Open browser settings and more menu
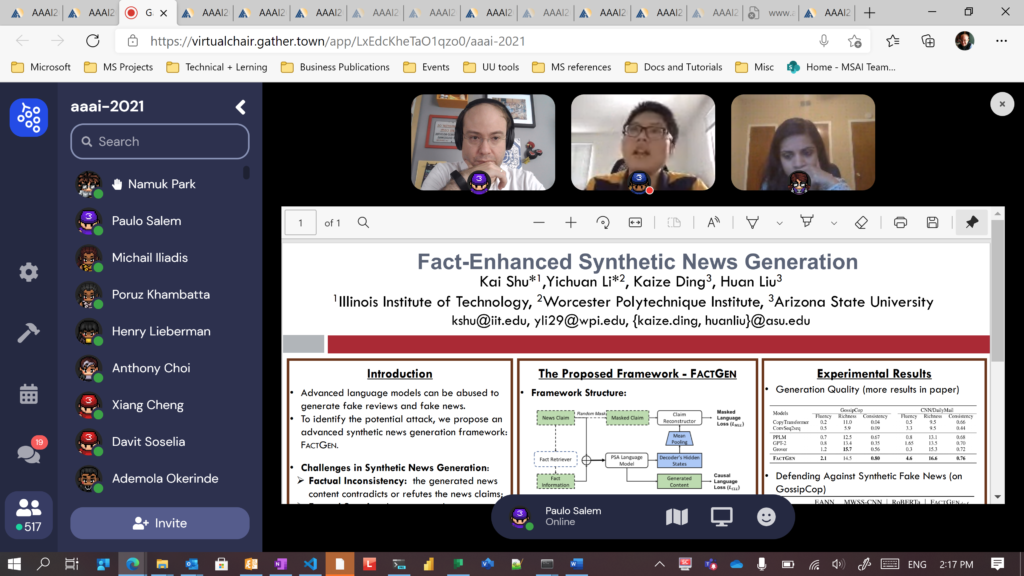Image resolution: width=1024 pixels, height=576 pixels. (1001, 41)
